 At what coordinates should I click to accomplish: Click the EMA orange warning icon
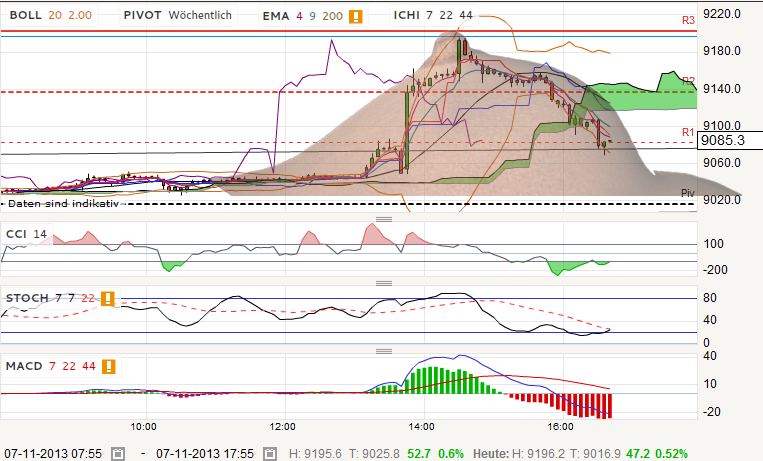[356, 16]
